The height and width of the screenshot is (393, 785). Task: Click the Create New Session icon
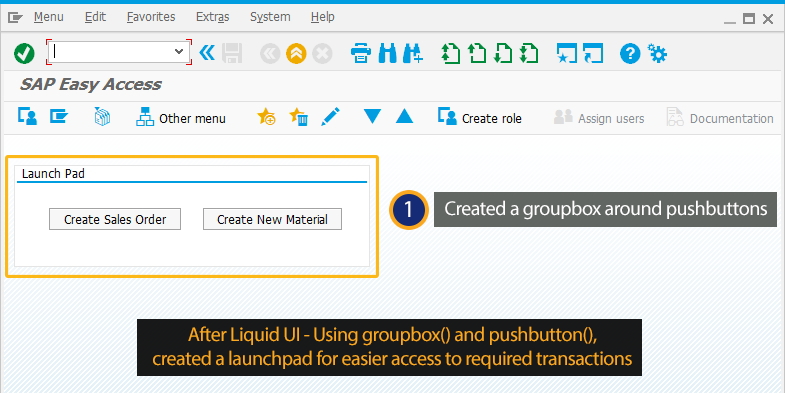click(x=567, y=53)
